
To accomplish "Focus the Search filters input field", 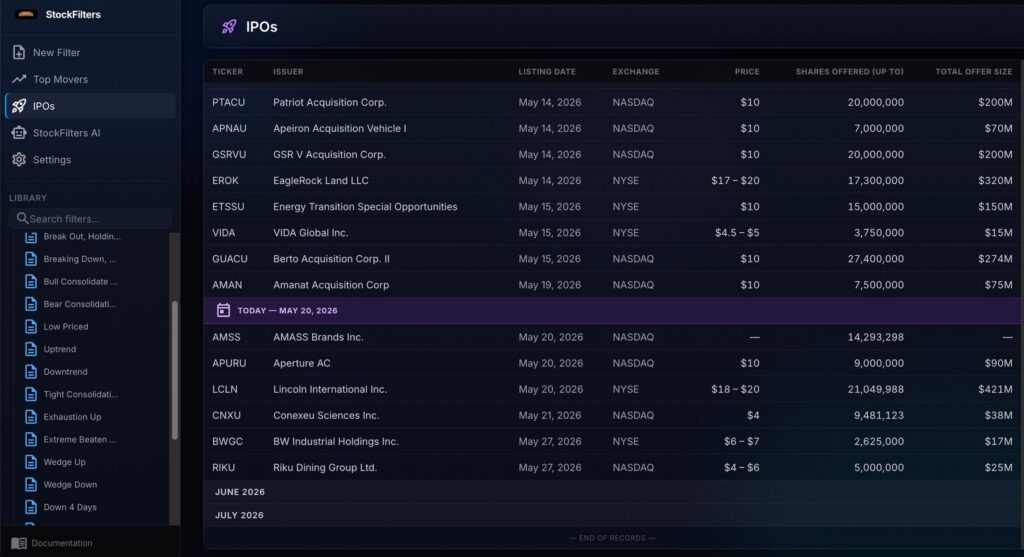I will pyautogui.click(x=91, y=218).
